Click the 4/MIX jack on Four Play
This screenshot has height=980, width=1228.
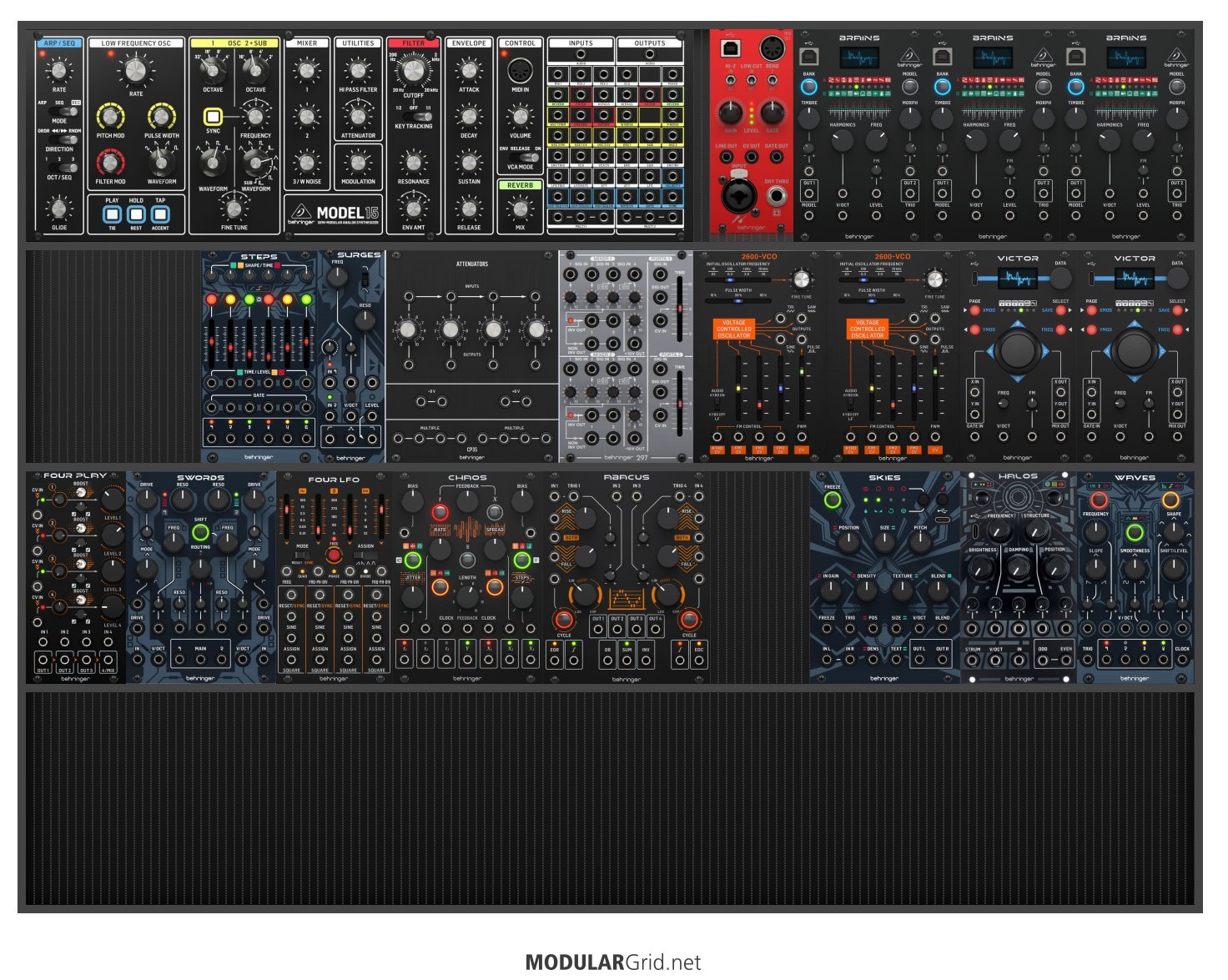coord(108,661)
